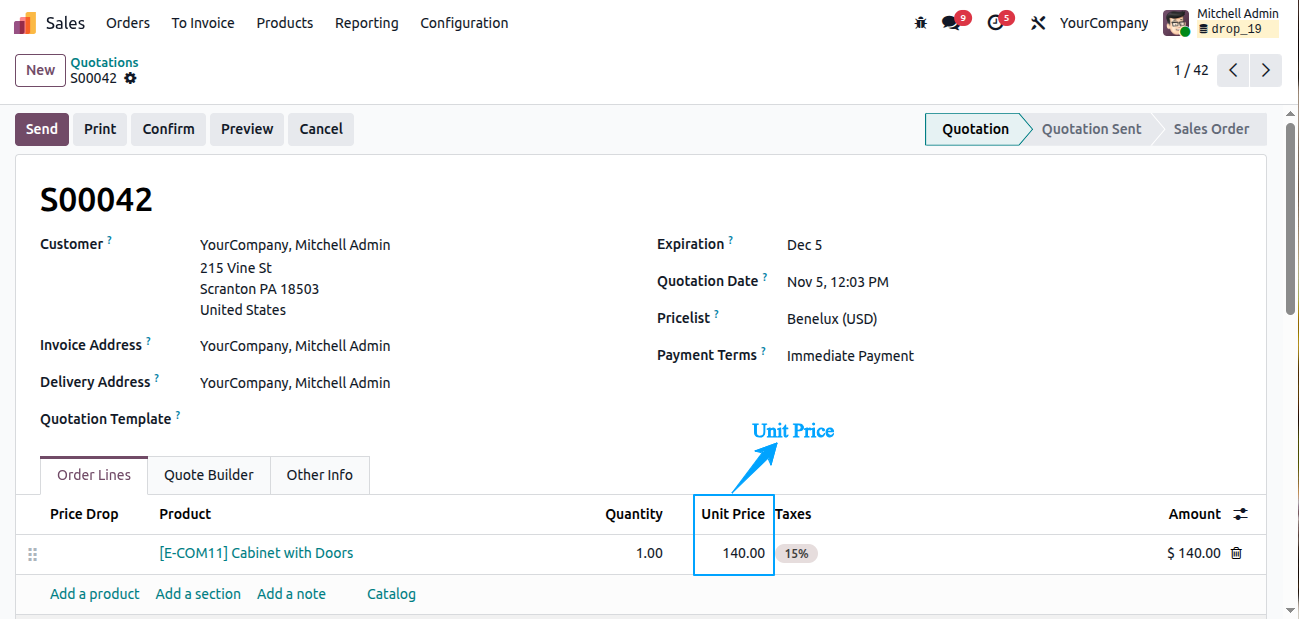The width and height of the screenshot is (1299, 619).
Task: Click the Quotation Template help question mark
Action: coord(178,415)
